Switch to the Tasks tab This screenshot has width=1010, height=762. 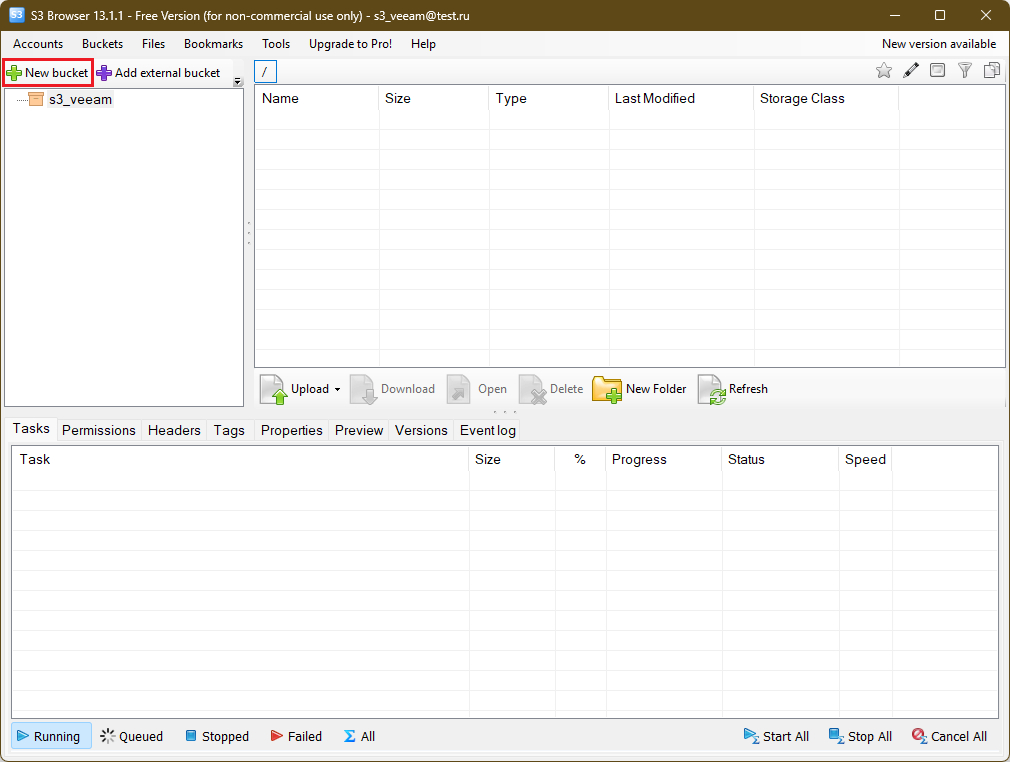[x=31, y=428]
